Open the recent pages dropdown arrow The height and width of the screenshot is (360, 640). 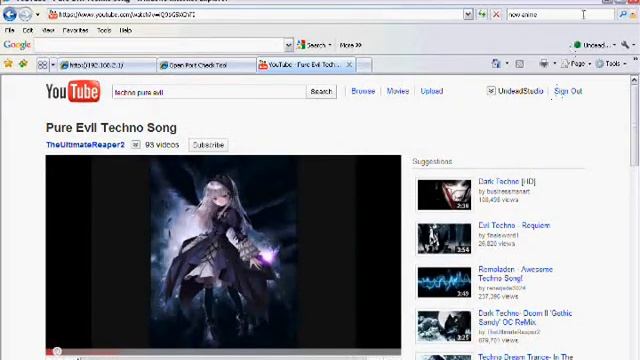(38, 15)
